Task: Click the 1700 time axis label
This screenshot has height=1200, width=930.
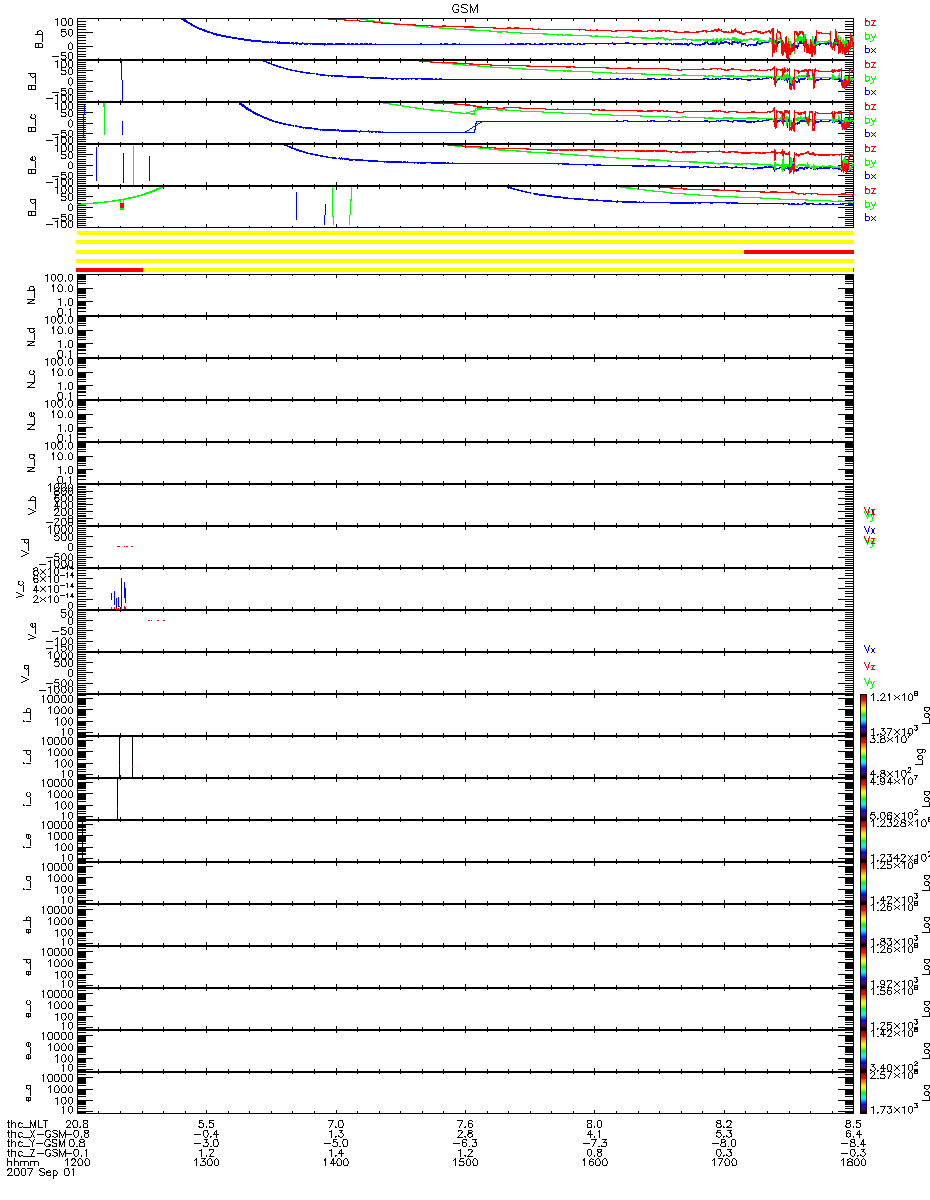Action: [722, 1164]
